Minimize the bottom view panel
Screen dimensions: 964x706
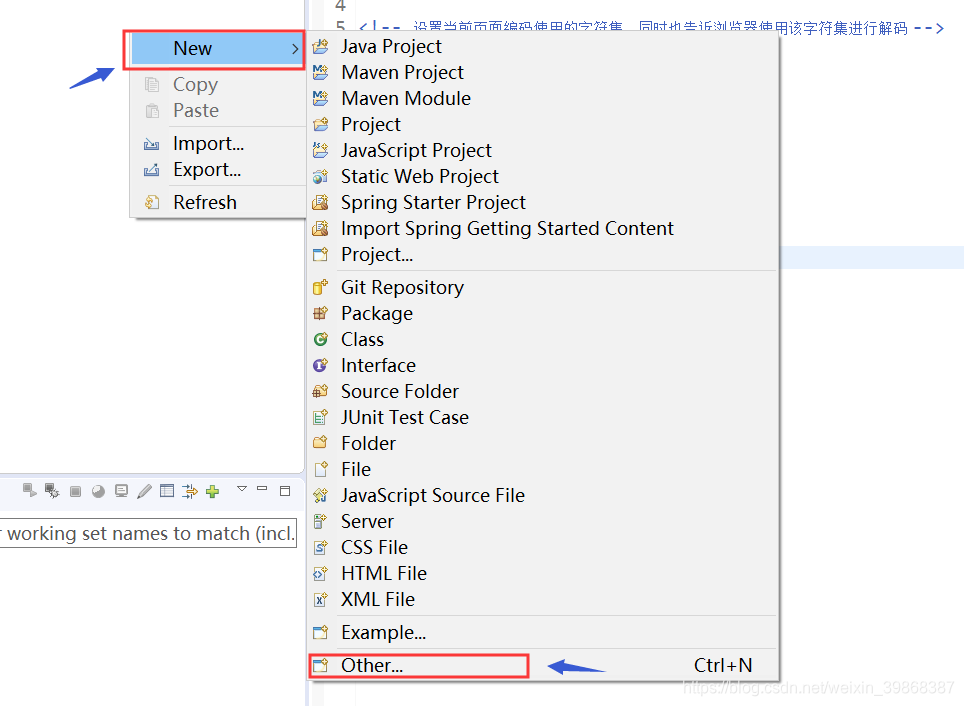263,488
